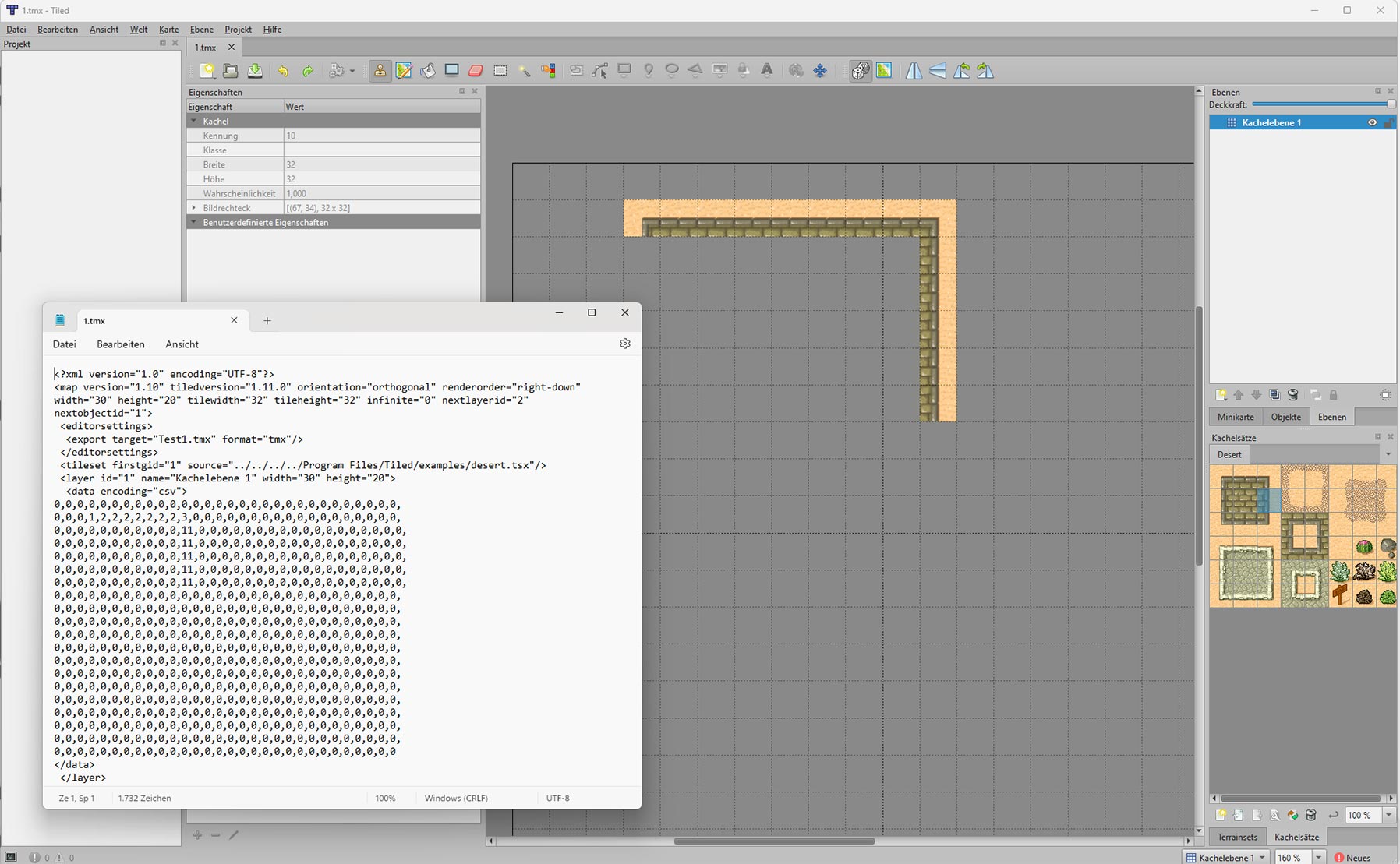Select the Eraser tool
The width and height of the screenshot is (1400, 864).
click(476, 71)
